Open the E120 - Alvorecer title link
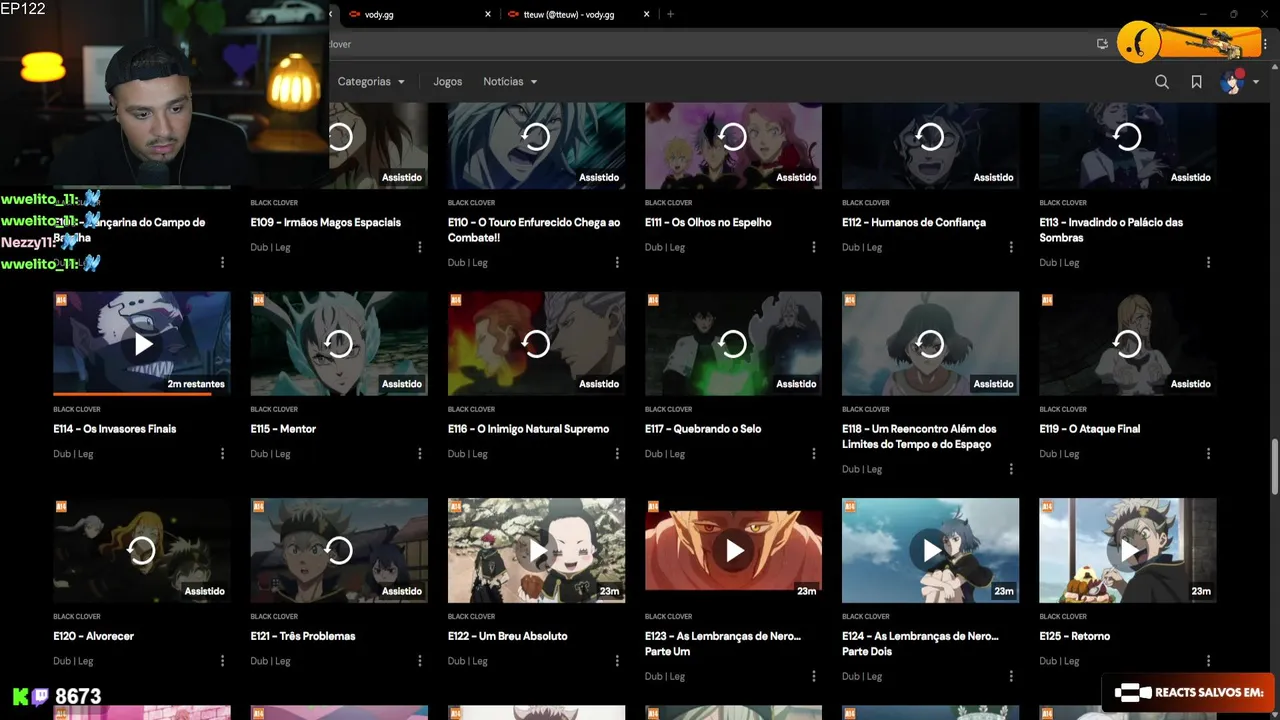Screen dimensions: 1280x720 point(93,636)
